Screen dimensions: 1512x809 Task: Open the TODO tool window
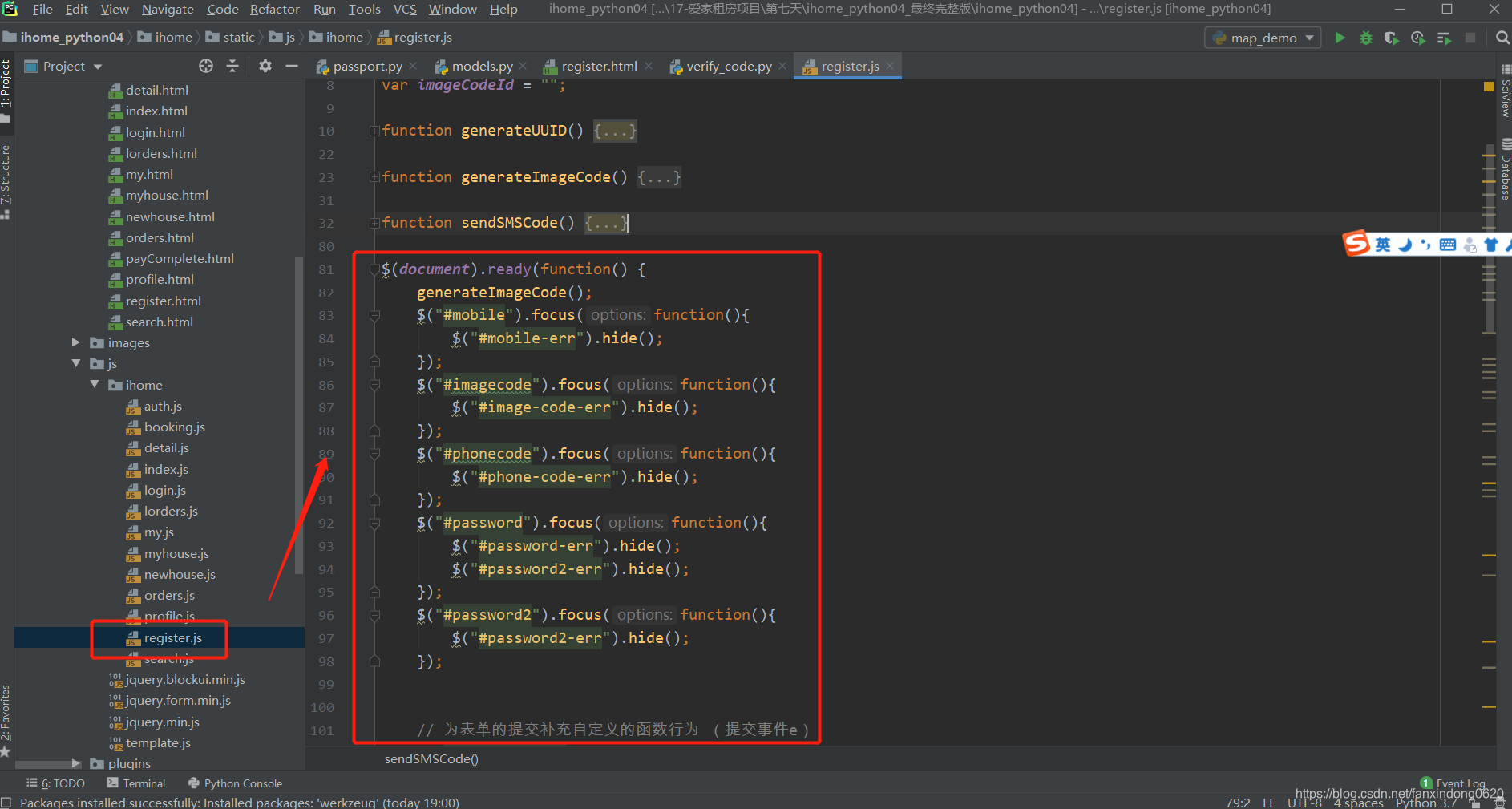pos(55,783)
